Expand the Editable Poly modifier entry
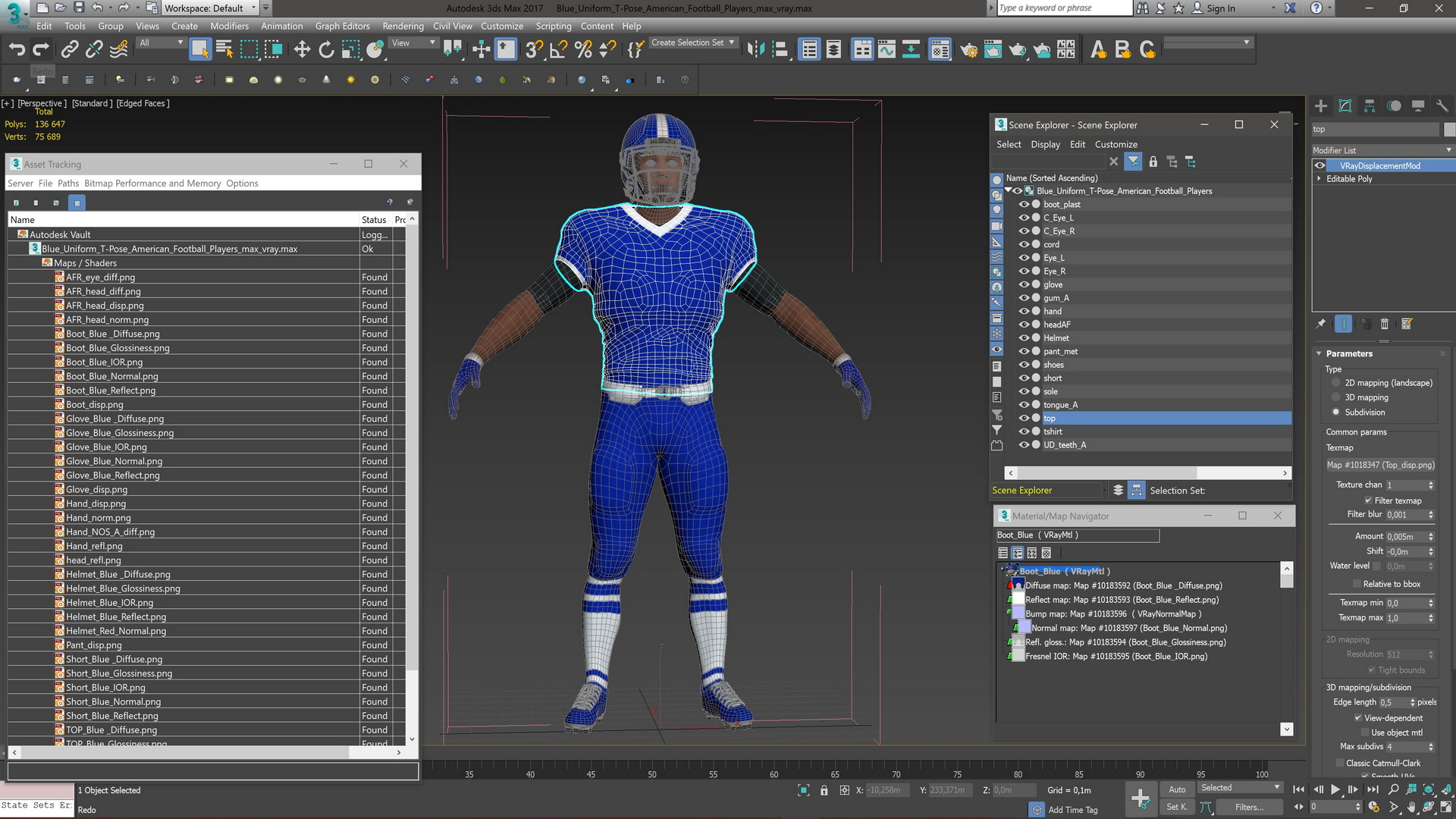Image resolution: width=1456 pixels, height=819 pixels. coord(1319,179)
